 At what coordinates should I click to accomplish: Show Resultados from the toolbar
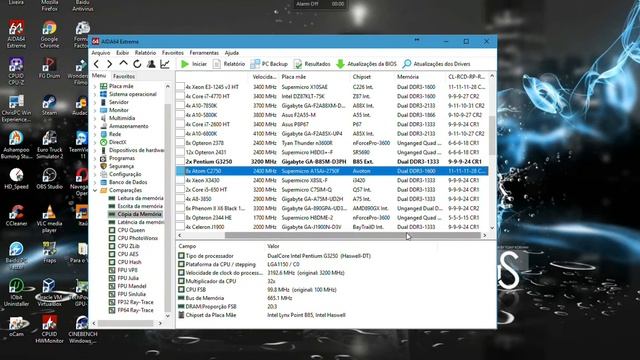point(312,64)
